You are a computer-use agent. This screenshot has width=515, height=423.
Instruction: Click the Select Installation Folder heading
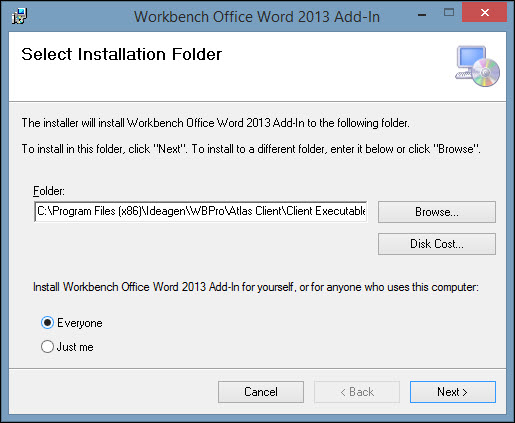point(122,54)
